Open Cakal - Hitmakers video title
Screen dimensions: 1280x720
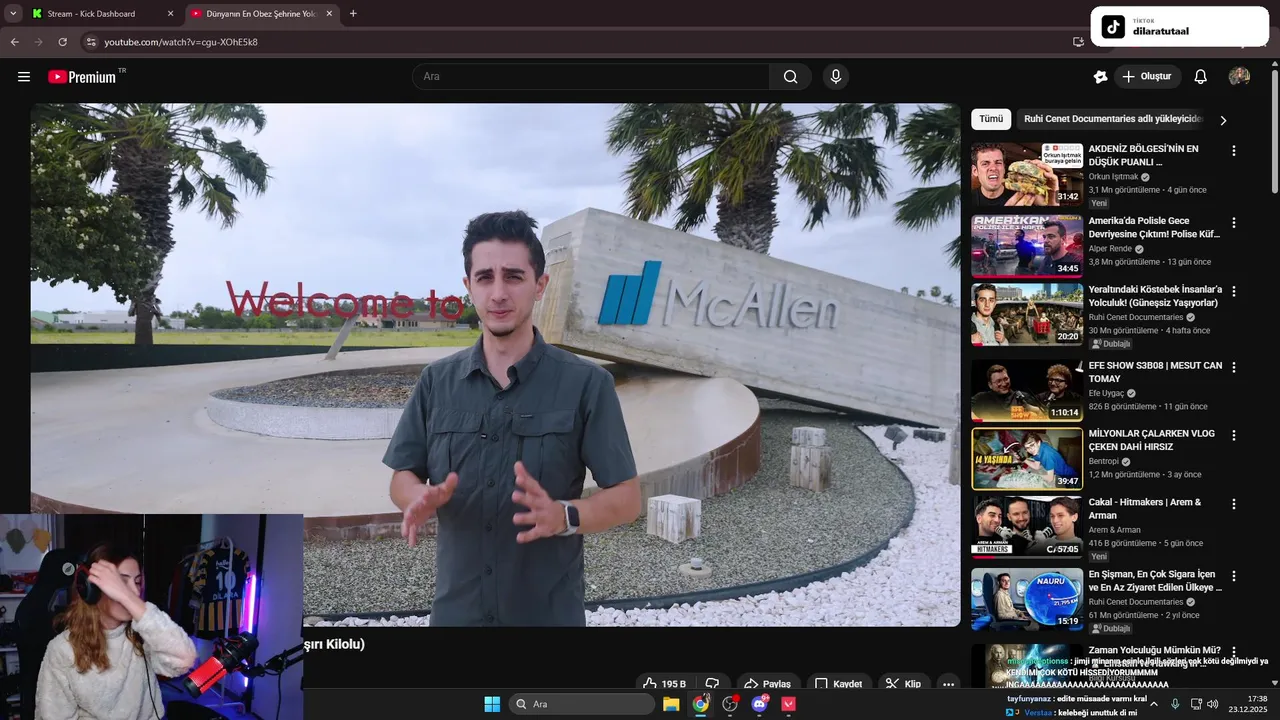coord(1145,509)
